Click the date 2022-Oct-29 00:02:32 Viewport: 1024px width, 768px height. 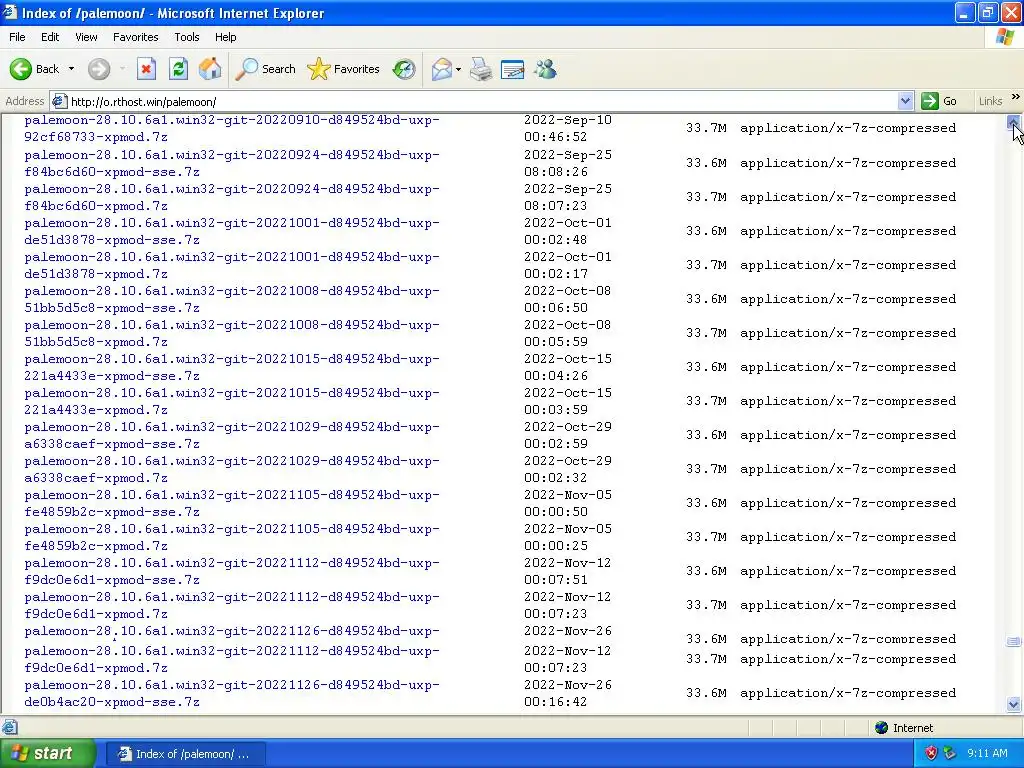[568, 469]
